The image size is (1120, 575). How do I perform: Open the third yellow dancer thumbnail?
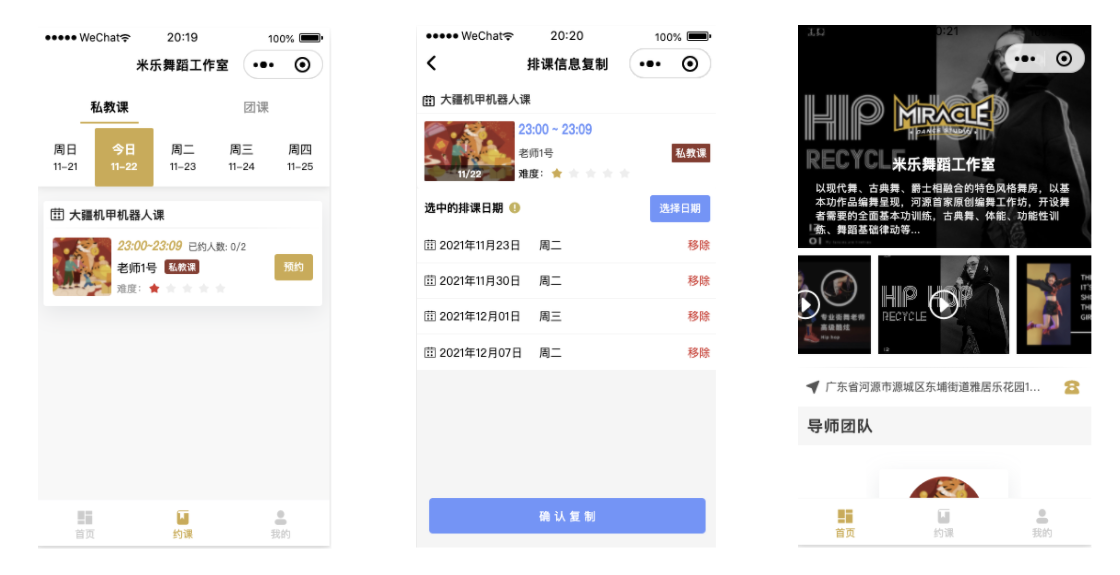[x=1054, y=304]
